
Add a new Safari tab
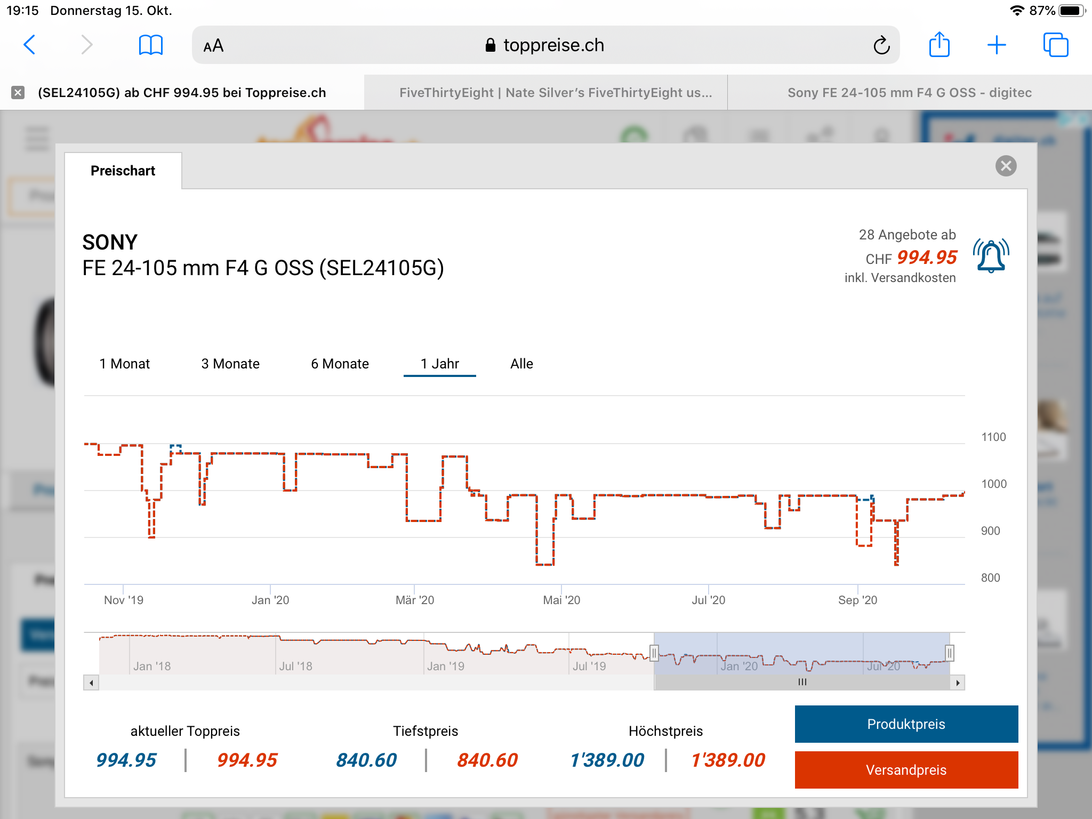pos(996,45)
